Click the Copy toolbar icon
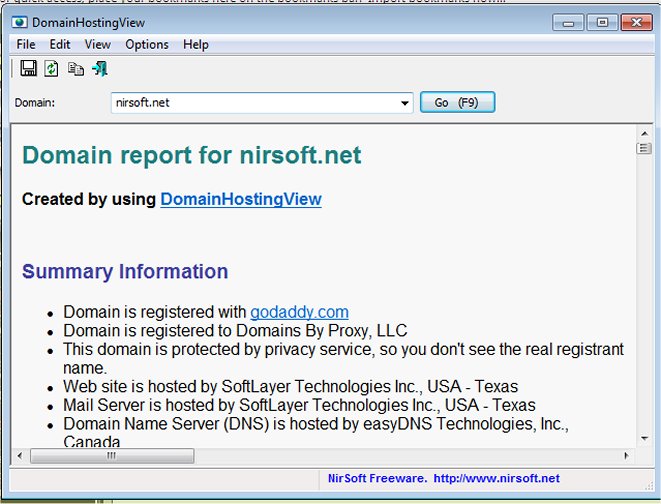The height and width of the screenshot is (504, 661). click(76, 69)
